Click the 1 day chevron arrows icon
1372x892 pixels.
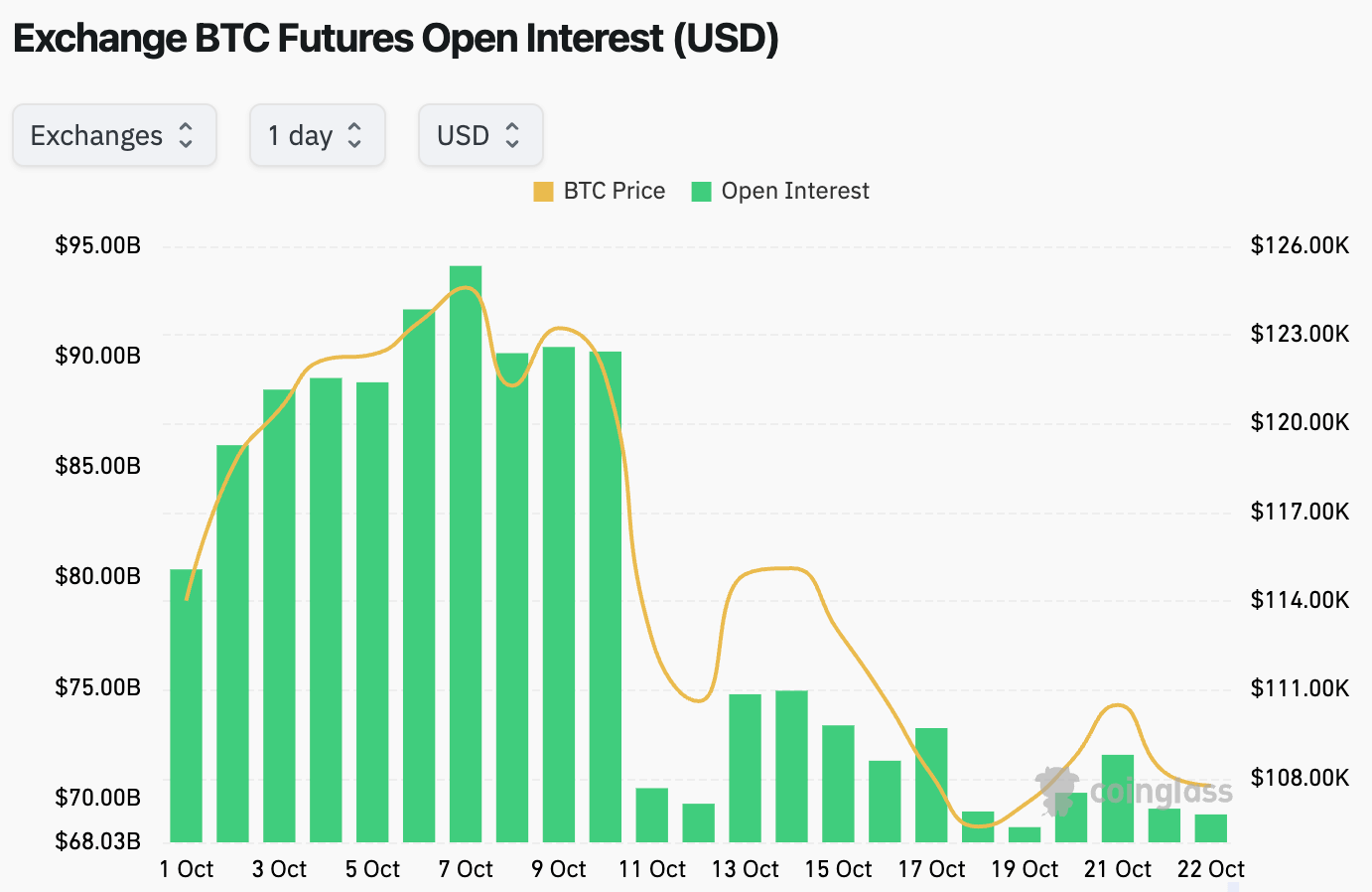click(354, 135)
